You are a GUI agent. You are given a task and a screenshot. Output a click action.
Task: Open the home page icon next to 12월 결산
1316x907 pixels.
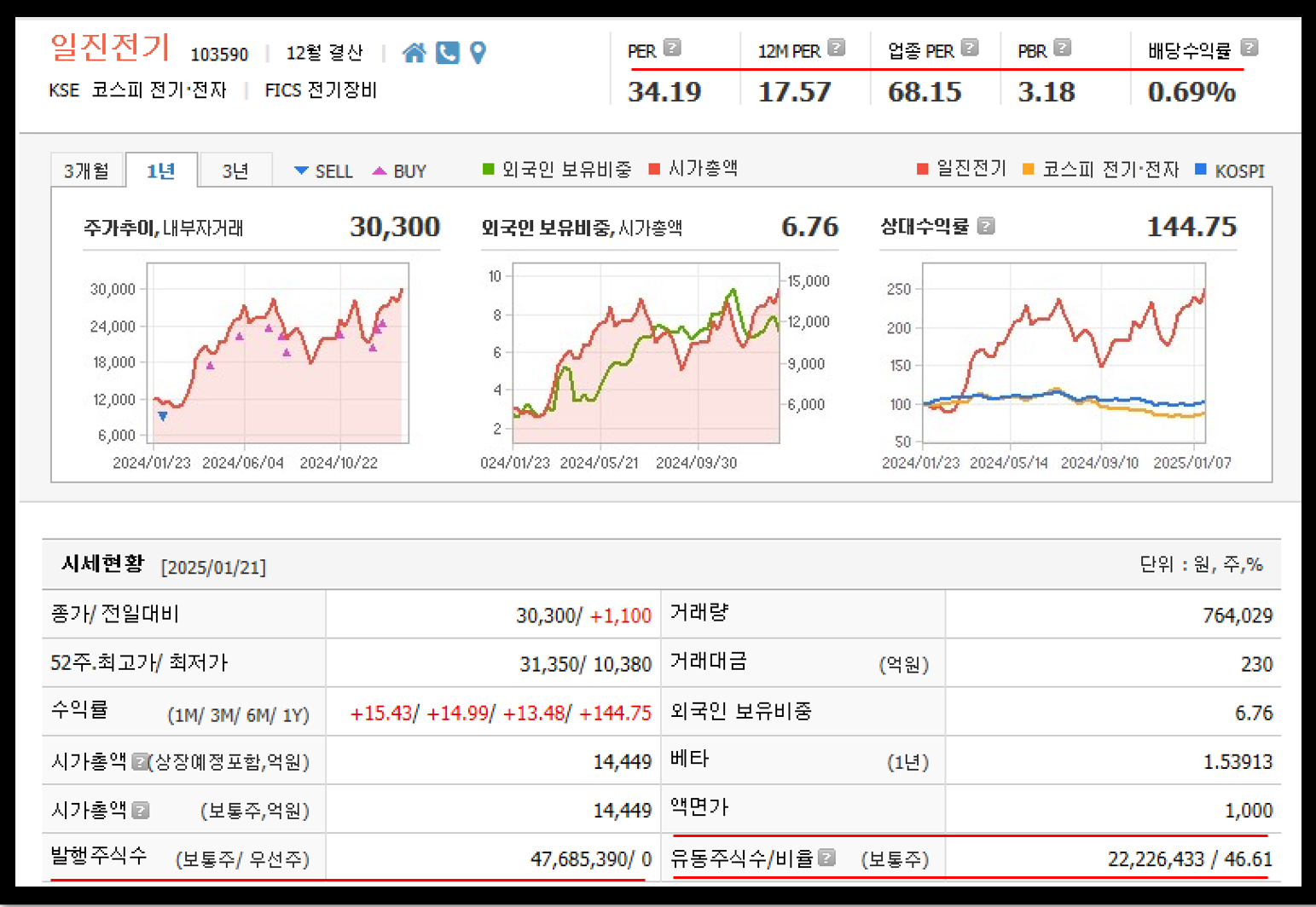[x=415, y=53]
